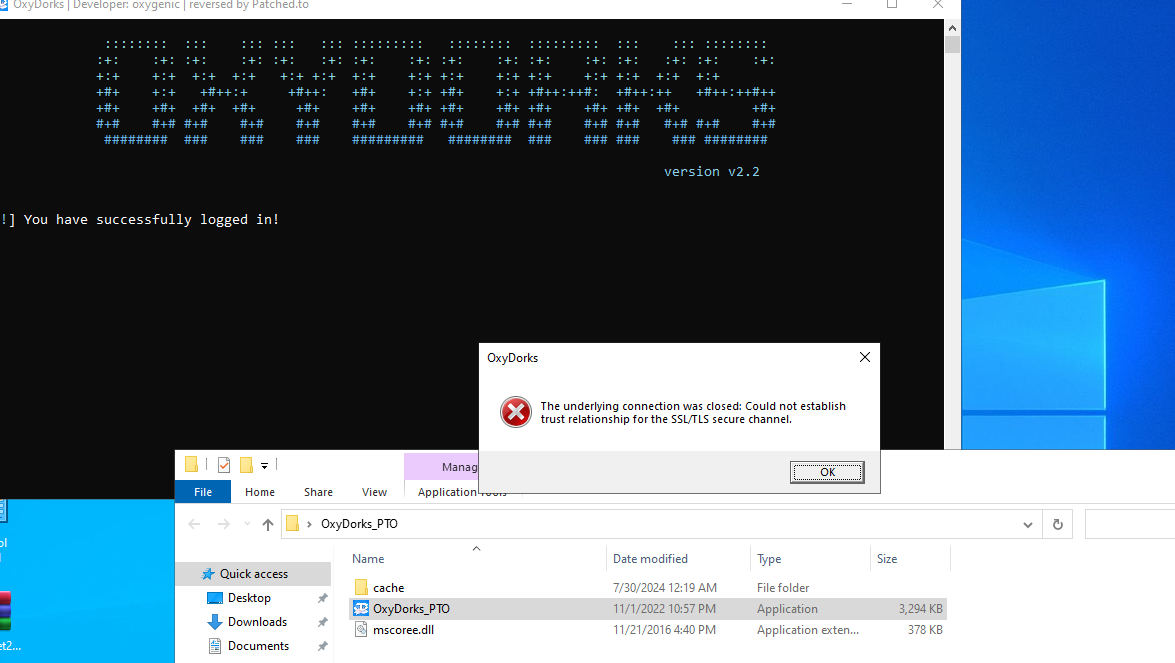Click the 11/1/2022 10:57 PM date cell
The height and width of the screenshot is (663, 1175).
point(664,609)
